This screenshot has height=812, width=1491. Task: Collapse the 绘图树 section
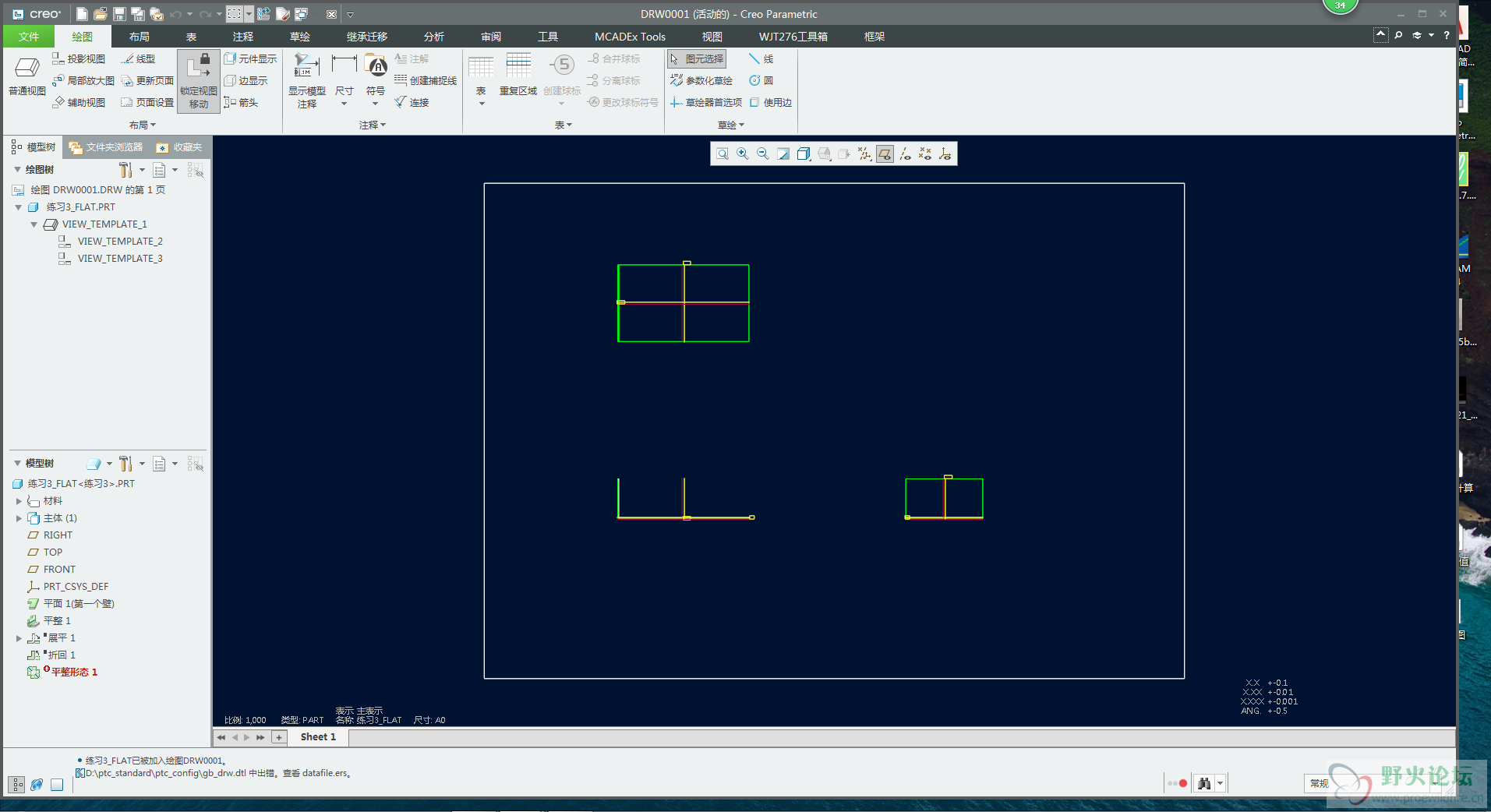17,169
